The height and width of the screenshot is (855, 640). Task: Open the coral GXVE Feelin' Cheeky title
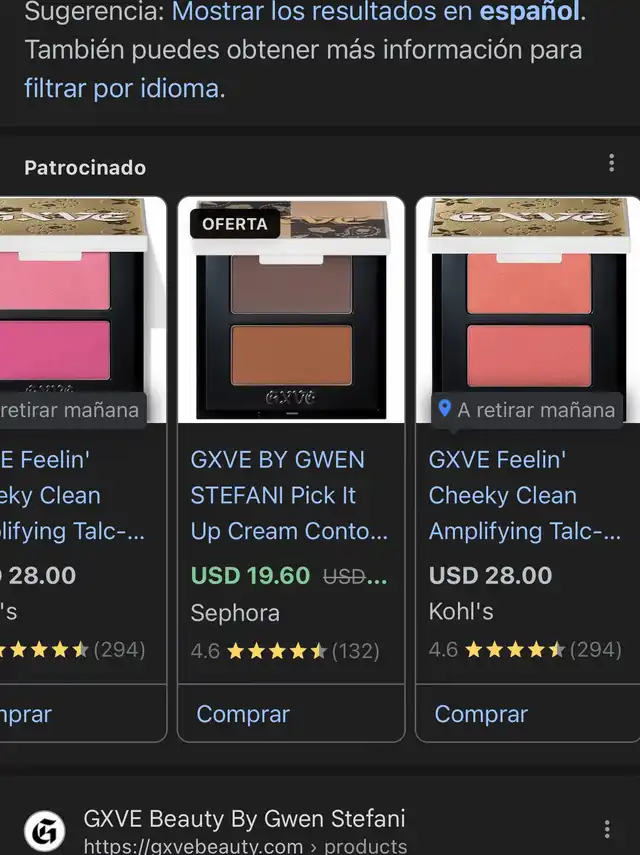pyautogui.click(x=524, y=495)
